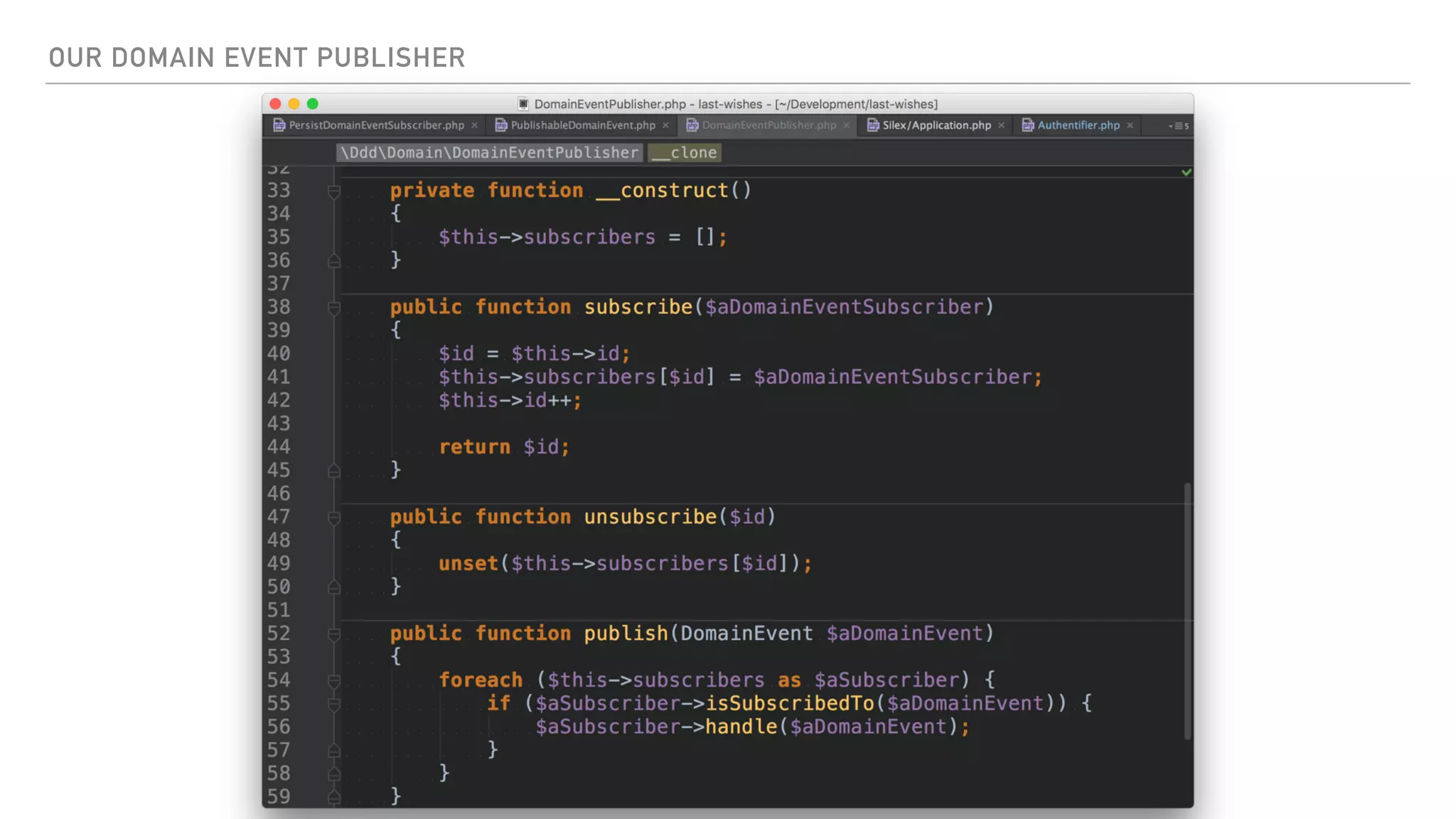The height and width of the screenshot is (819, 1456).
Task: Switch to the Silex/Application.php tab
Action: pyautogui.click(x=936, y=125)
